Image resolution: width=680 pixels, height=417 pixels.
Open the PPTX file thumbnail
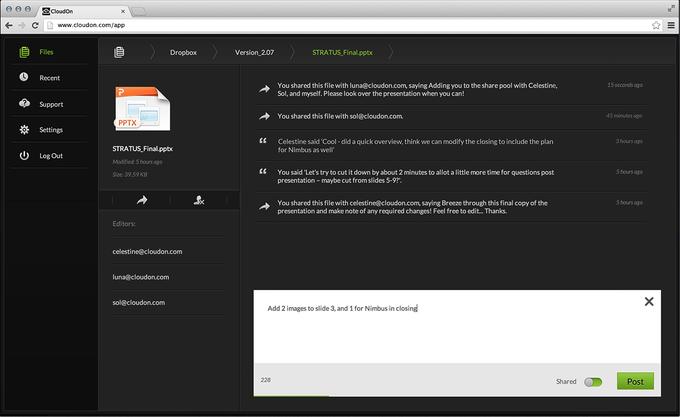point(142,108)
